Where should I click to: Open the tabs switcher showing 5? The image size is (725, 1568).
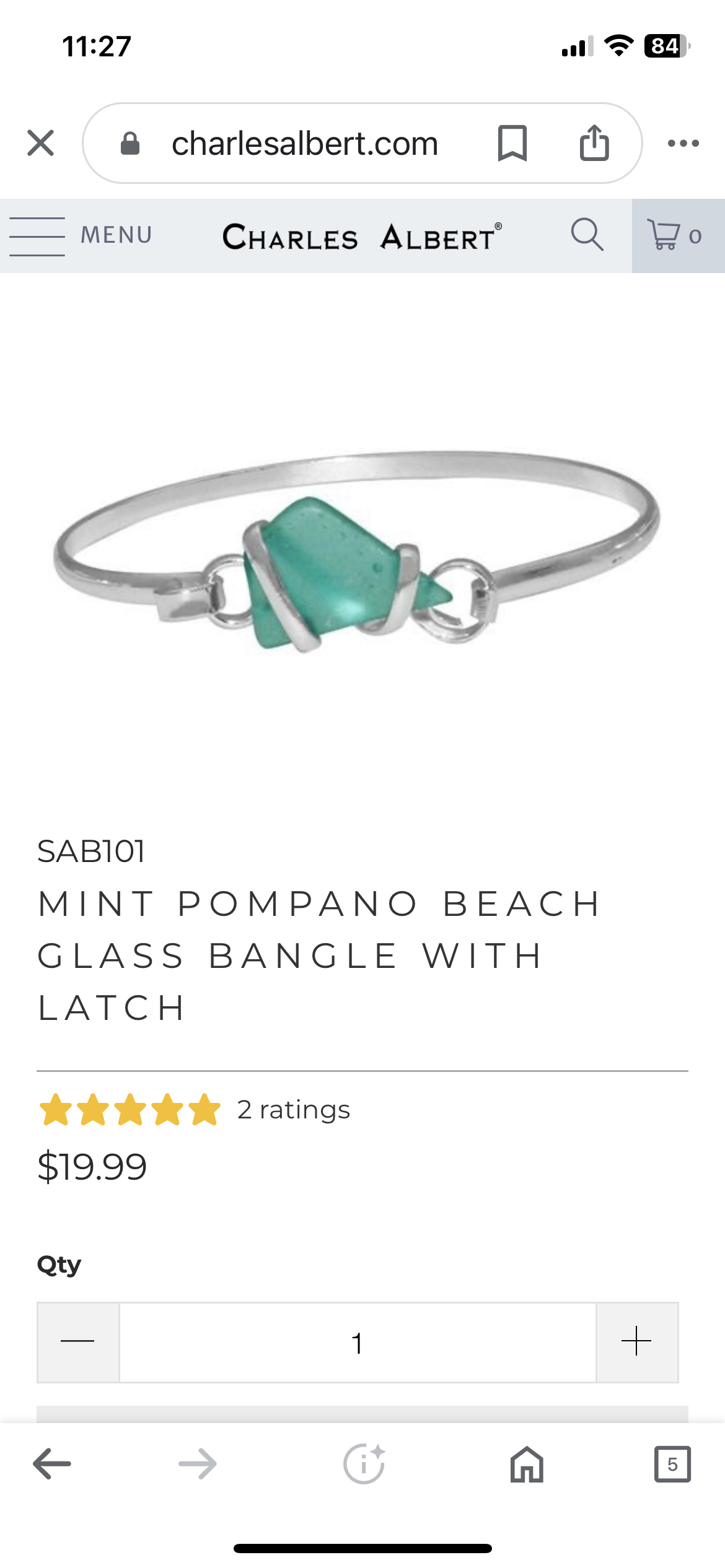coord(672,1464)
